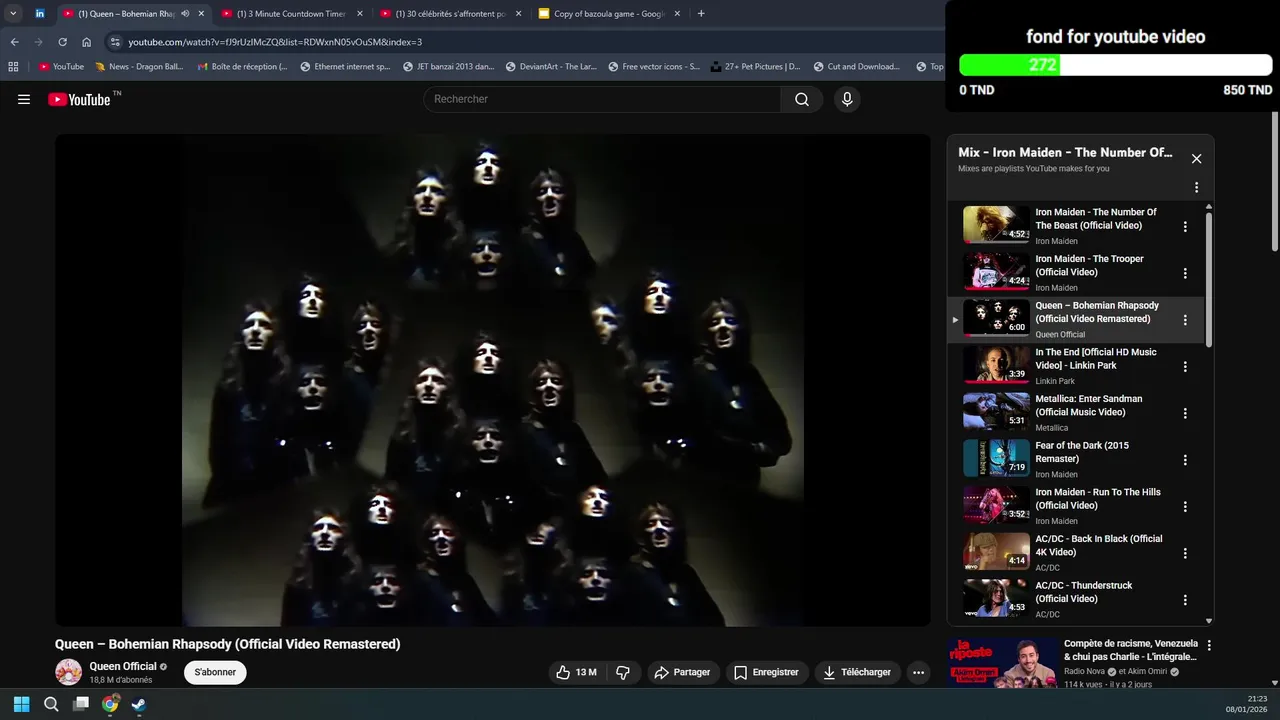
Task: Open the Queen Official channel name link
Action: (123, 666)
